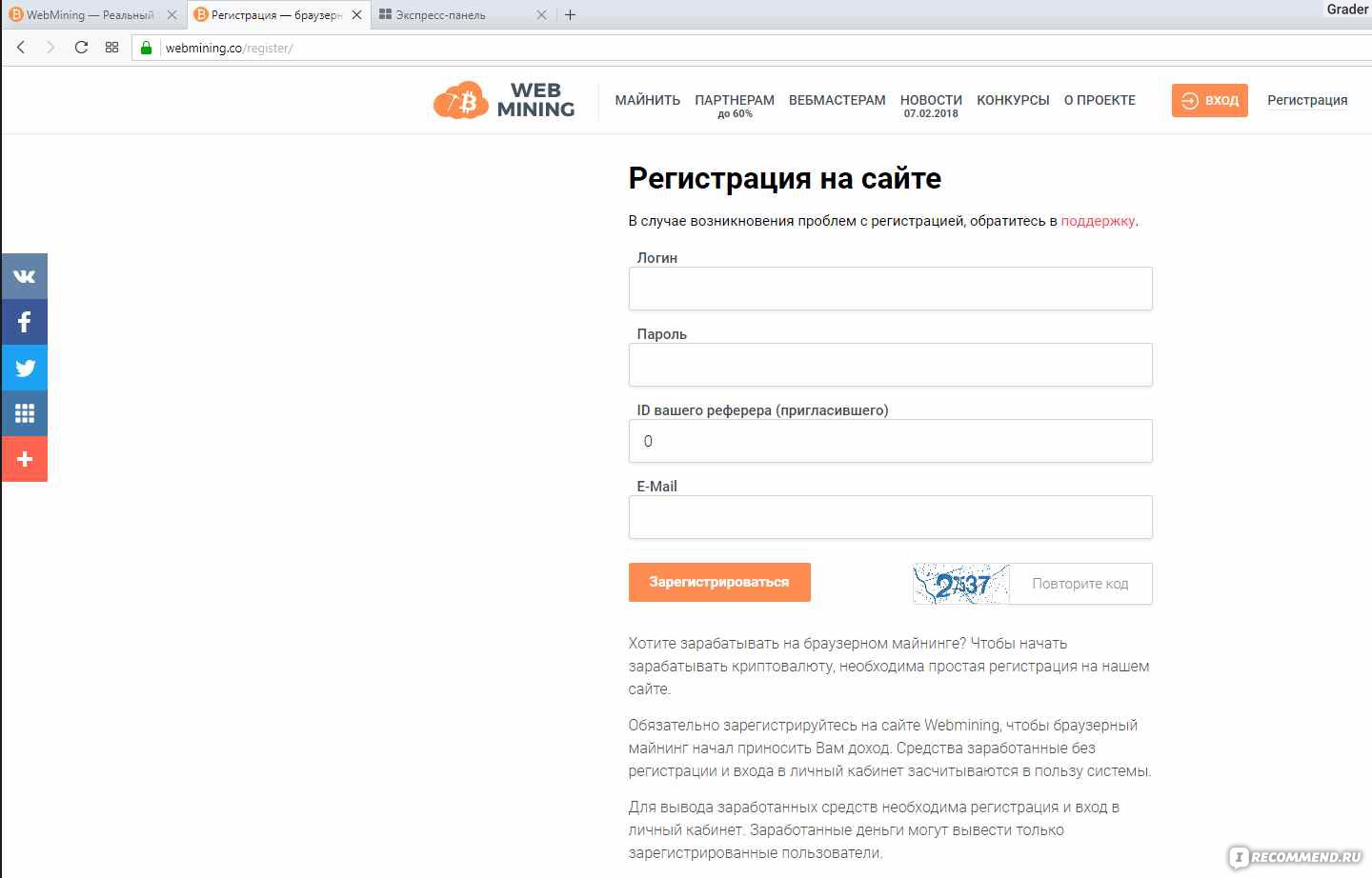The width and height of the screenshot is (1372, 878).
Task: Reload the page with refresh icon
Action: (x=81, y=48)
